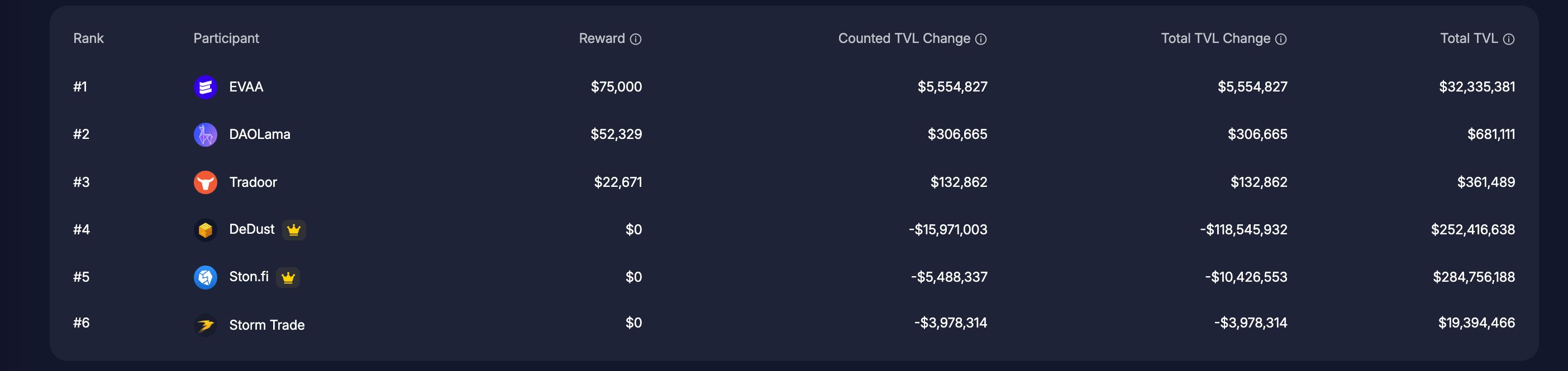Viewport: 1568px width, 371px height.
Task: Click the Tradoor bull logo icon
Action: (205, 182)
